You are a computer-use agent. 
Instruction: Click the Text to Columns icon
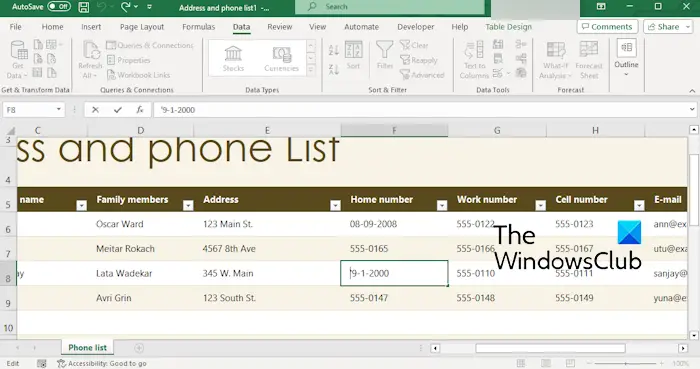click(x=474, y=60)
